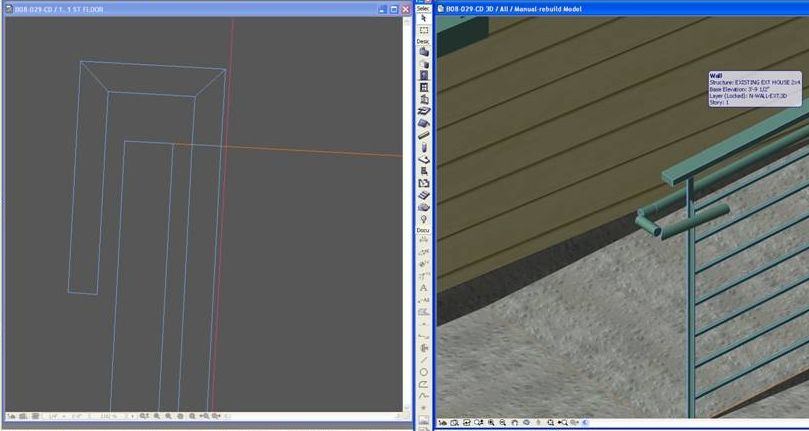Maximize the 1ST FLOOR plan window
Image resolution: width=809 pixels, height=431 pixels.
click(394, 9)
